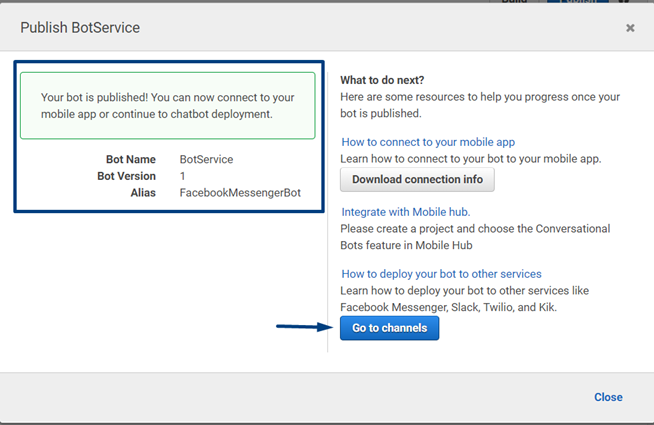The image size is (654, 425).
Task: Click the What to do next heading
Action: coord(382,80)
